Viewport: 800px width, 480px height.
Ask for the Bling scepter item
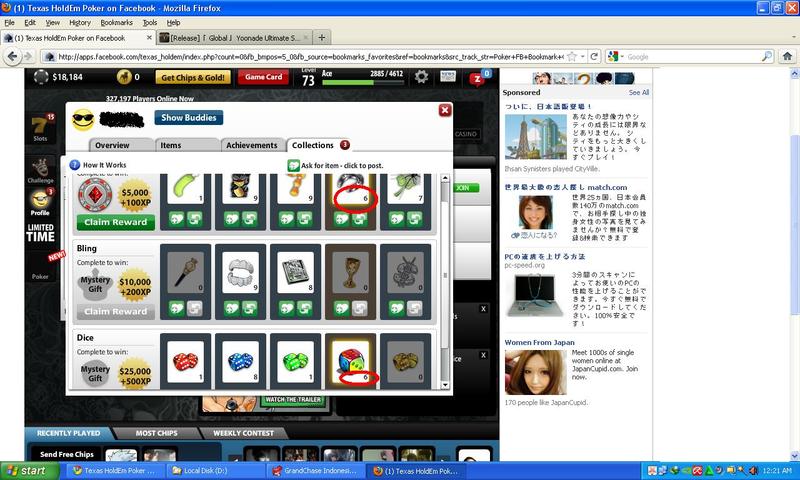(177, 308)
